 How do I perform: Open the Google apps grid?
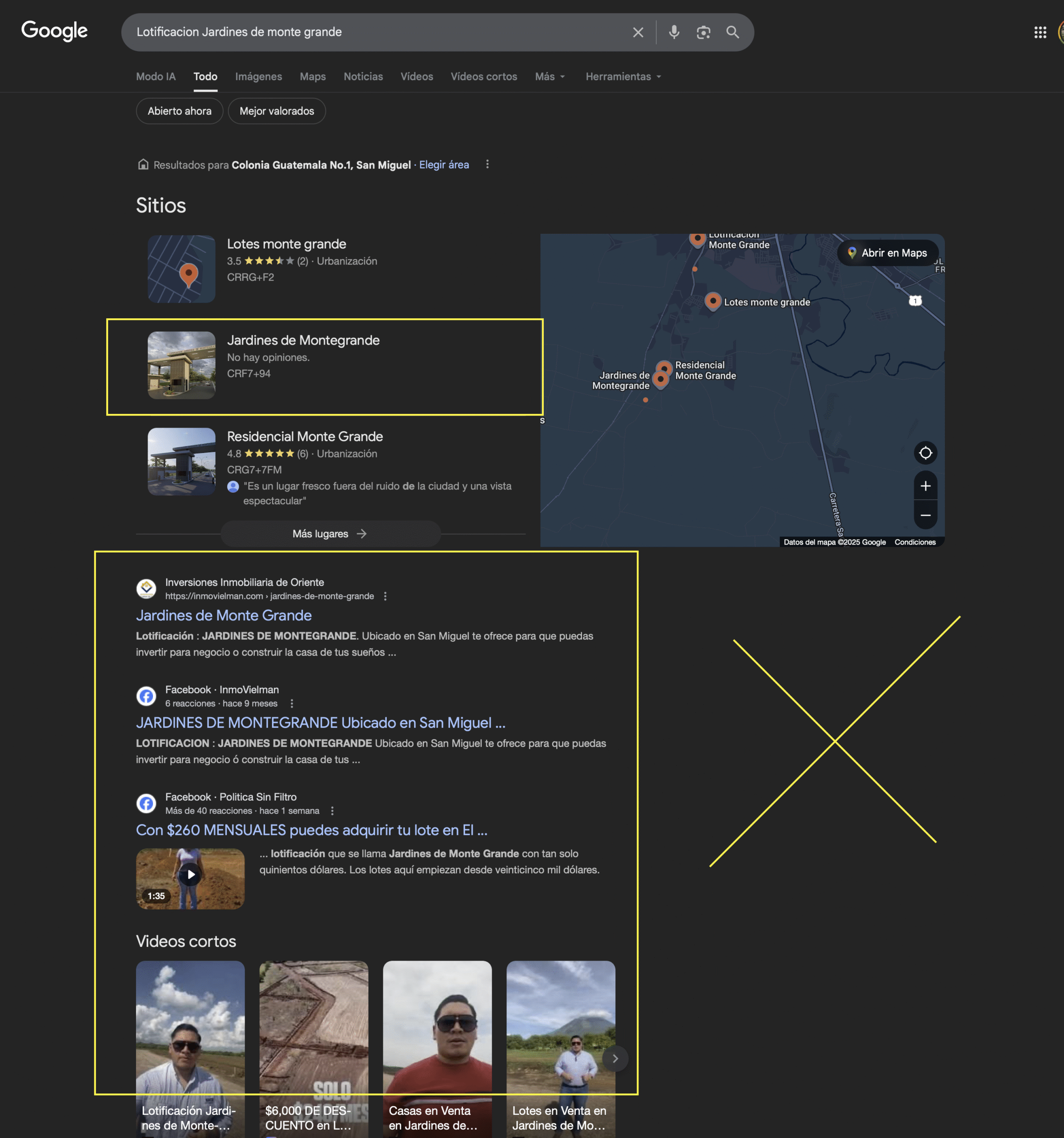click(1040, 32)
